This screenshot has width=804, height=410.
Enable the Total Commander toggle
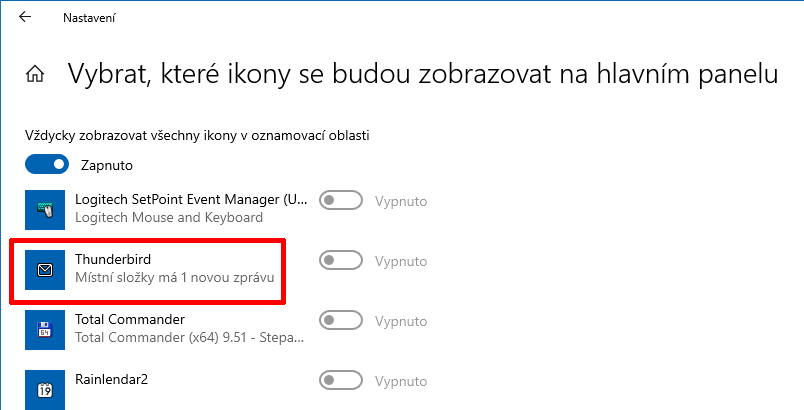pos(340,320)
